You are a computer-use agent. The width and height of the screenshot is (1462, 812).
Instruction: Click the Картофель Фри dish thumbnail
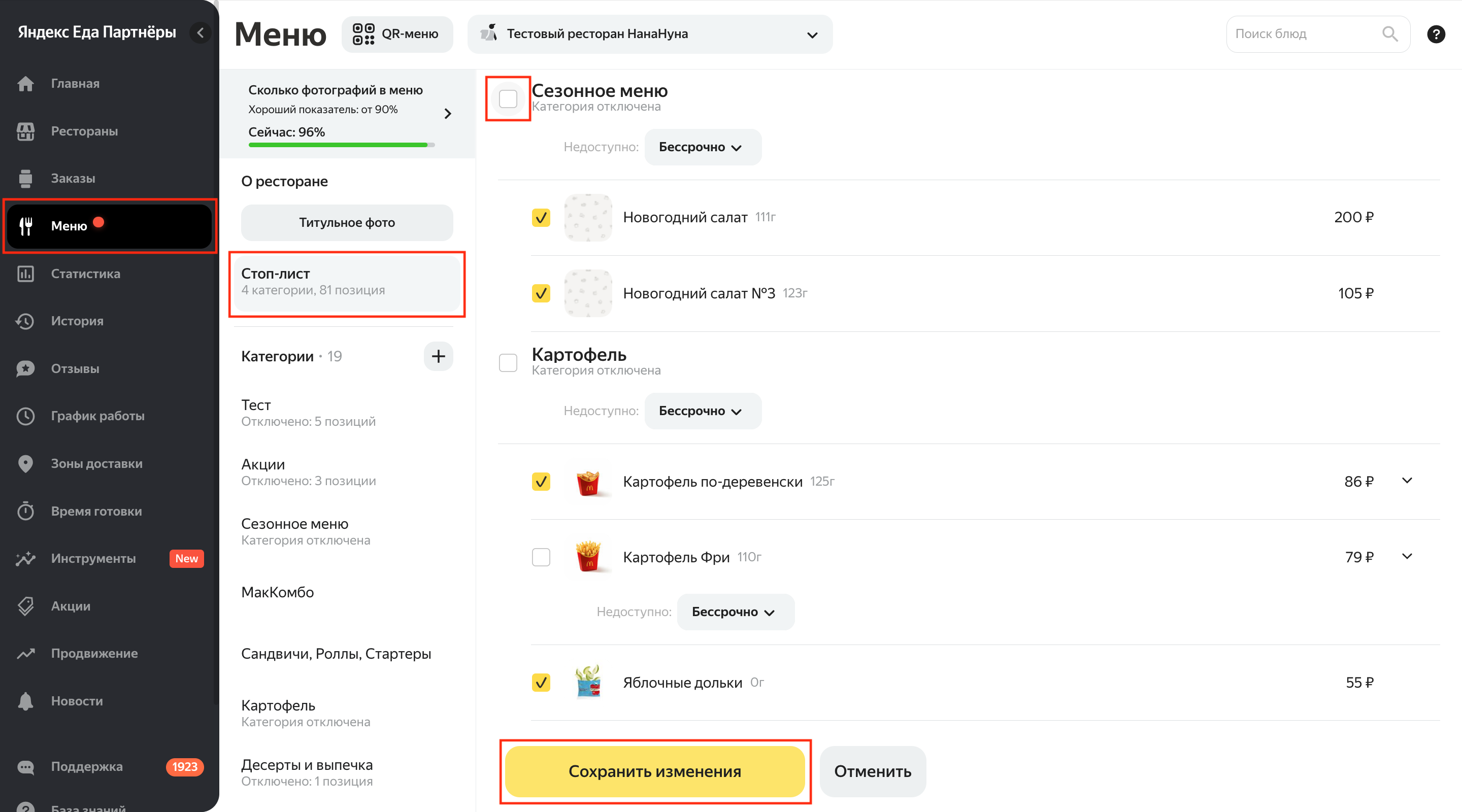588,557
